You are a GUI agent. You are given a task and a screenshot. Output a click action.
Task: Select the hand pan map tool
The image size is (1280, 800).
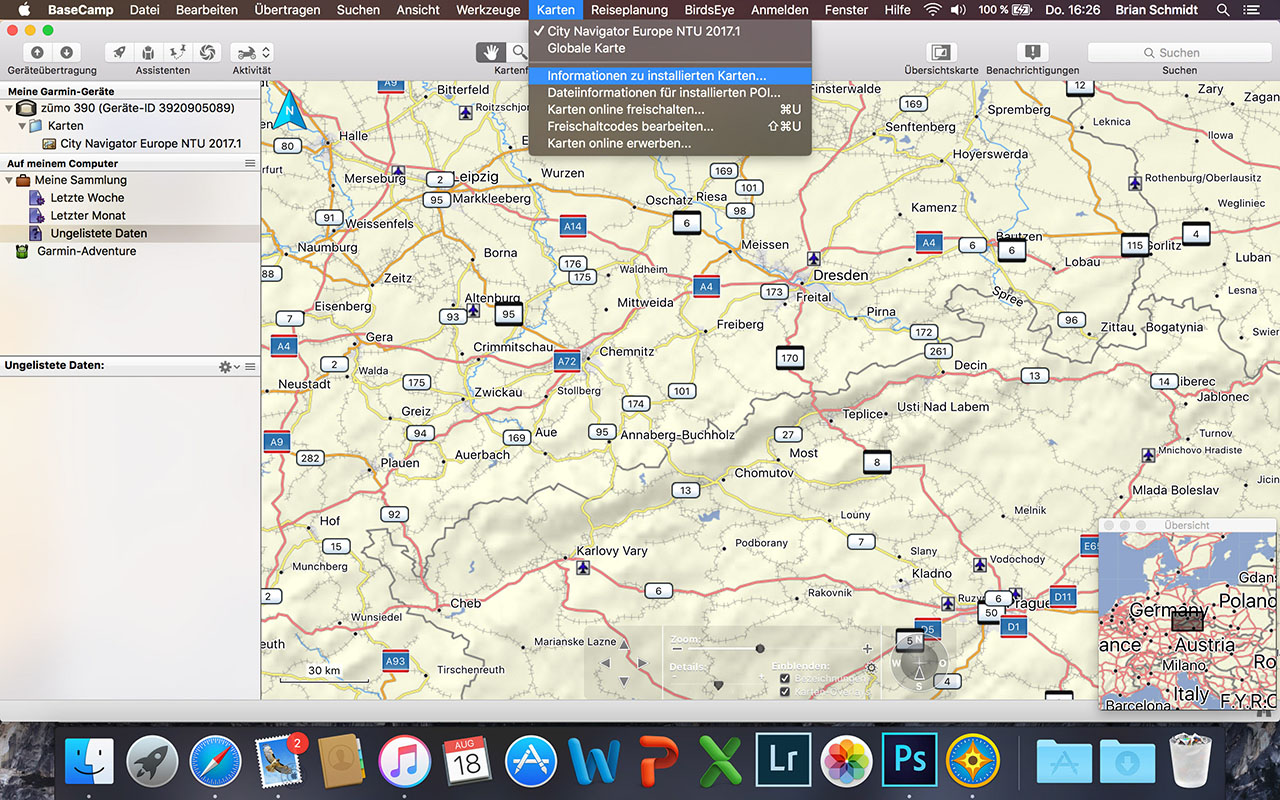point(490,52)
